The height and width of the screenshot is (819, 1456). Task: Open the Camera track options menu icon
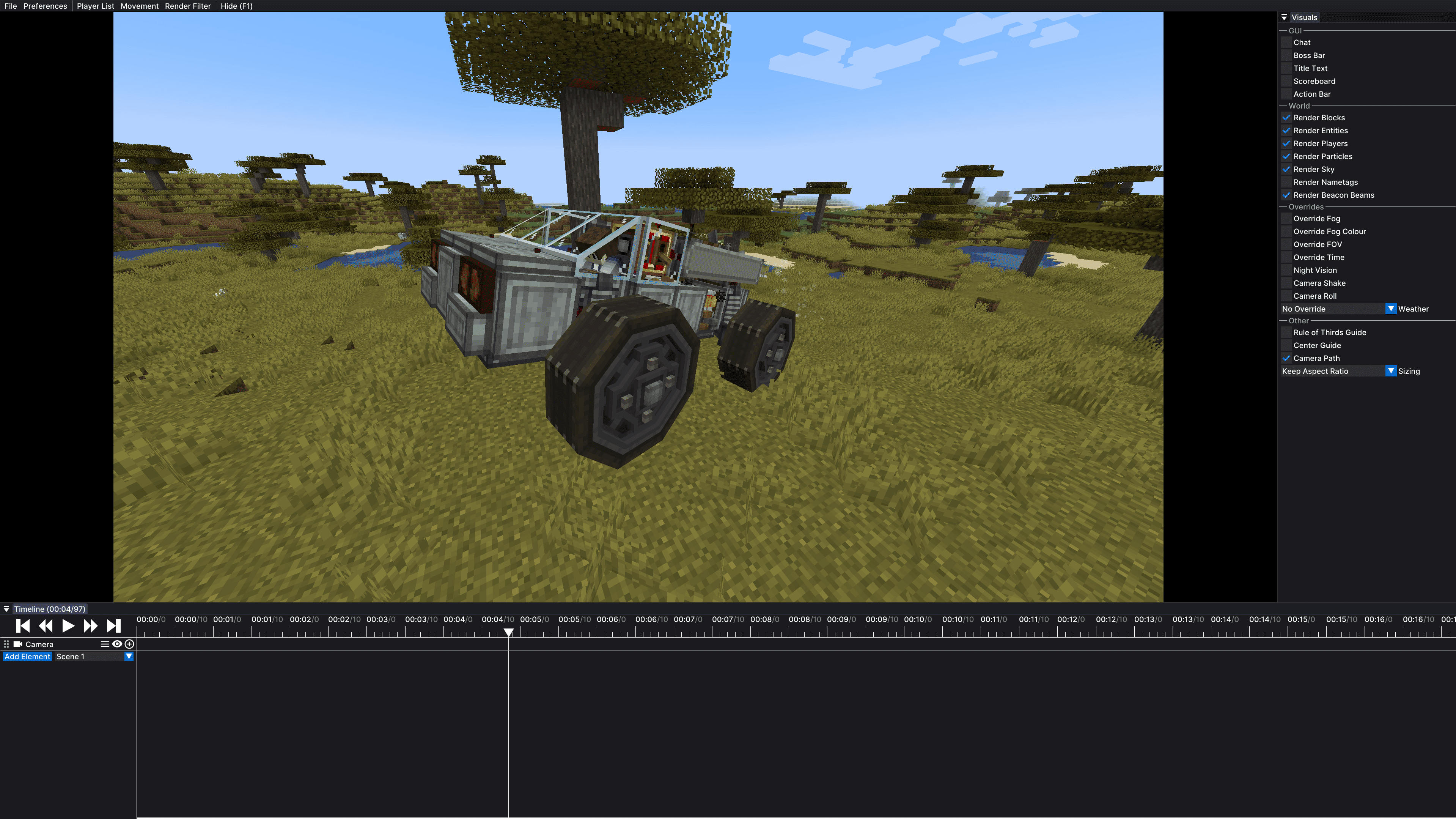pos(105,644)
